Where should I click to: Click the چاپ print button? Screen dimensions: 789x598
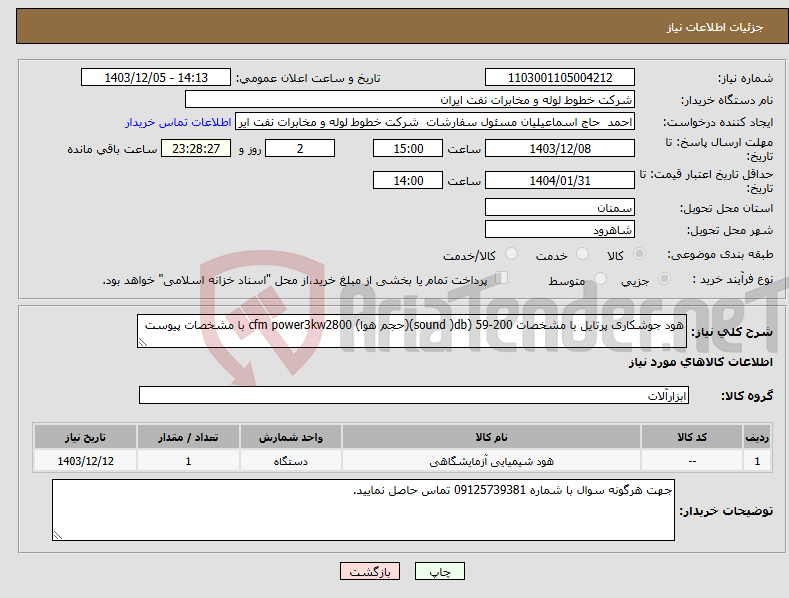440,571
